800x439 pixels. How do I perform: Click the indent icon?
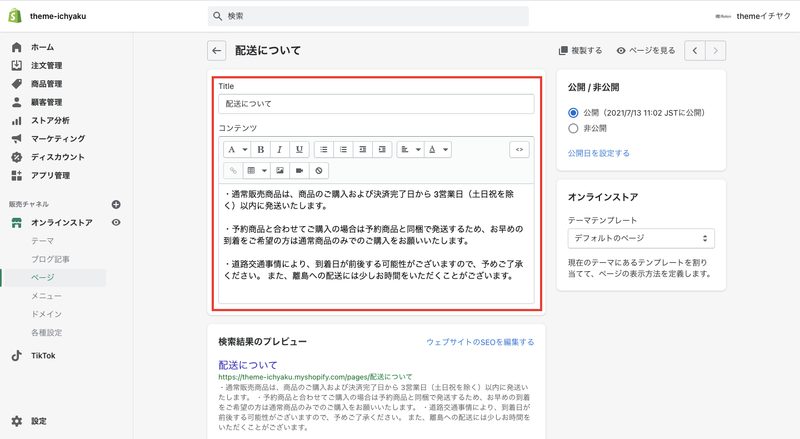[x=382, y=150]
